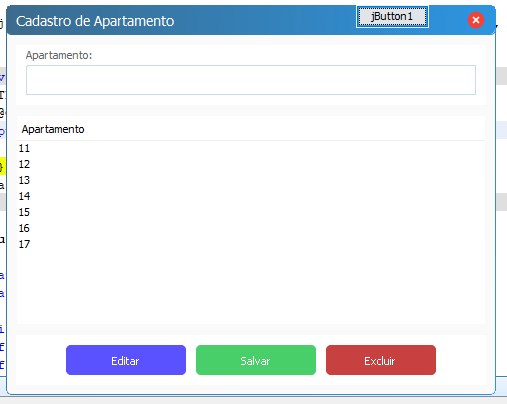Pick apartment row 15 in the list
Image resolution: width=507 pixels, height=404 pixels.
point(251,212)
